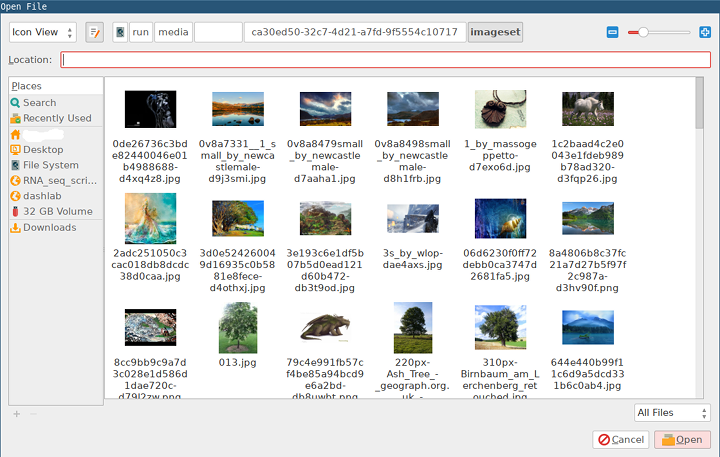Select thumbnail 8a4806b8c37fc...d3hv90f.png
The width and height of the screenshot is (720, 457).
588,219
